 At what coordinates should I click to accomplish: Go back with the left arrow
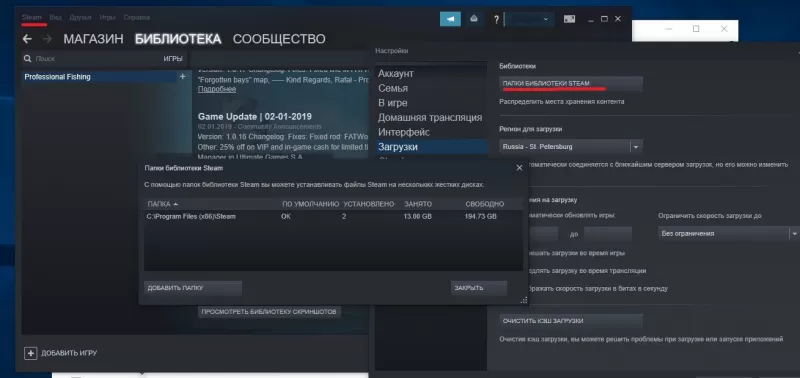click(27, 39)
